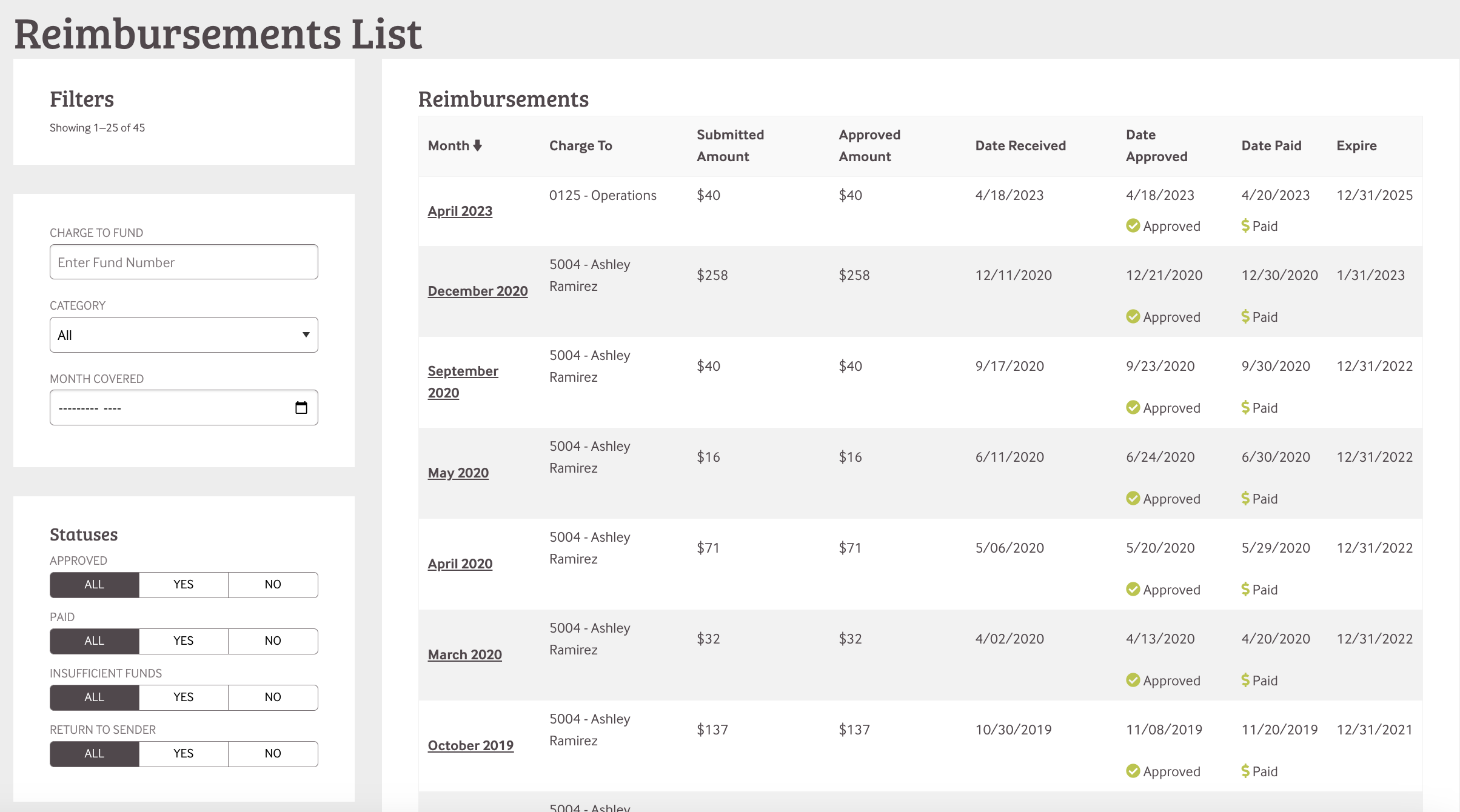
Task: Click dollar Paid icon in March 2020 row
Action: [1245, 681]
